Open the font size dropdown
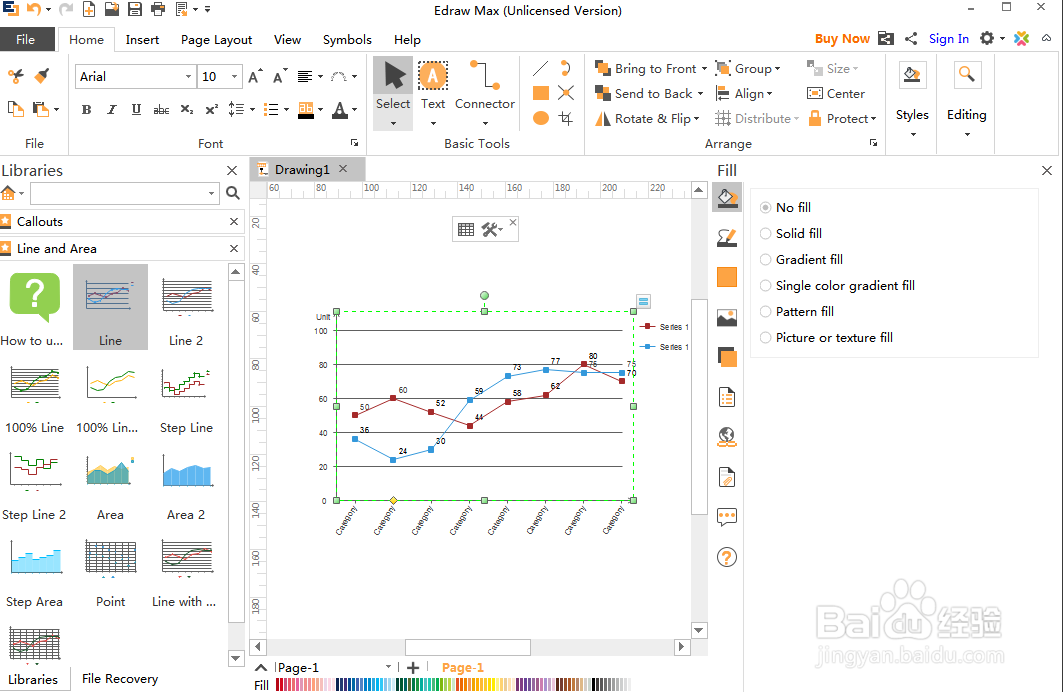The height and width of the screenshot is (692, 1063). [x=234, y=77]
